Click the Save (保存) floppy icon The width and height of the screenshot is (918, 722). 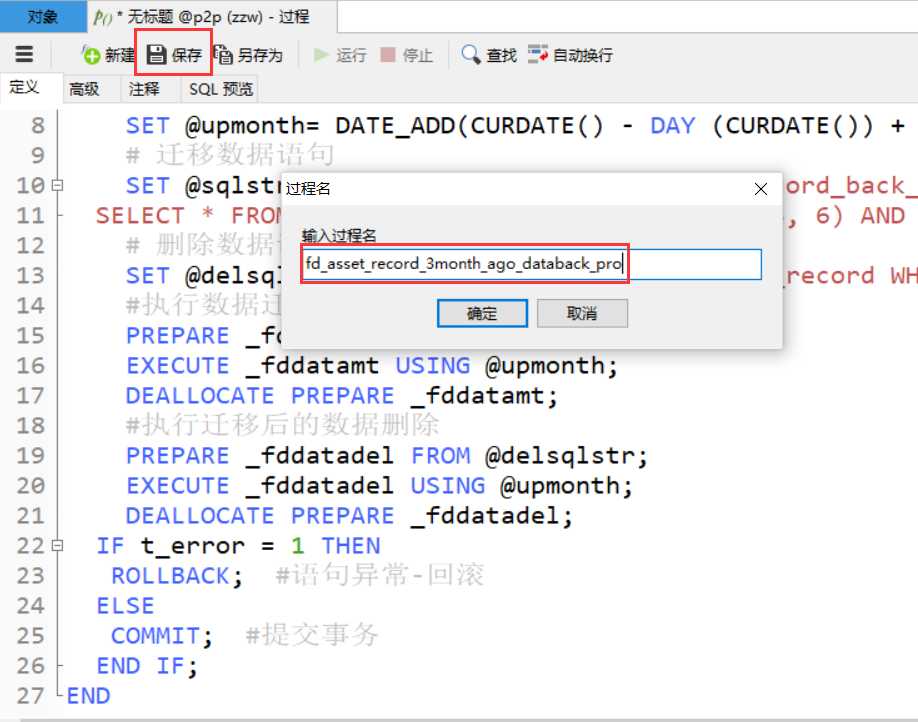coord(156,54)
